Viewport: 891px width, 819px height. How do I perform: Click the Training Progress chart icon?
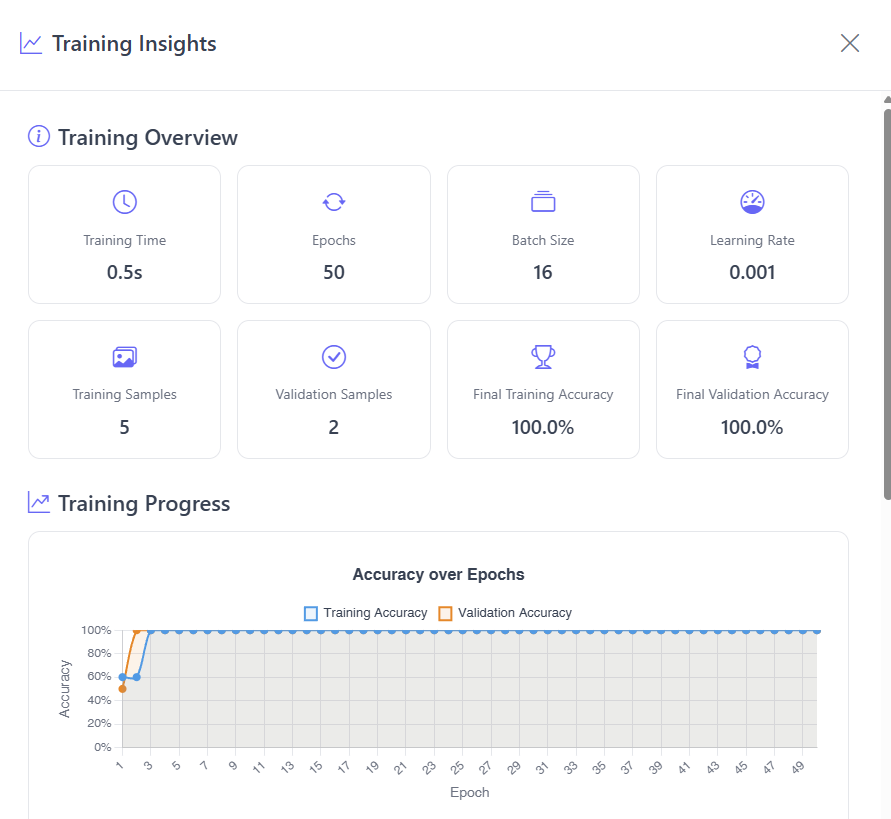(38, 502)
